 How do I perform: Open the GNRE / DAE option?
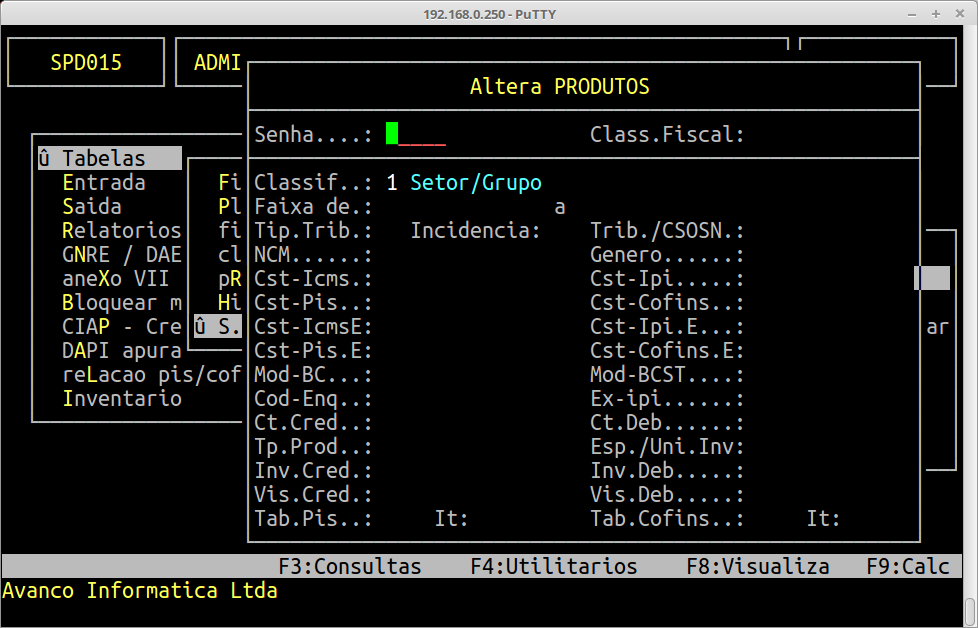(121, 255)
